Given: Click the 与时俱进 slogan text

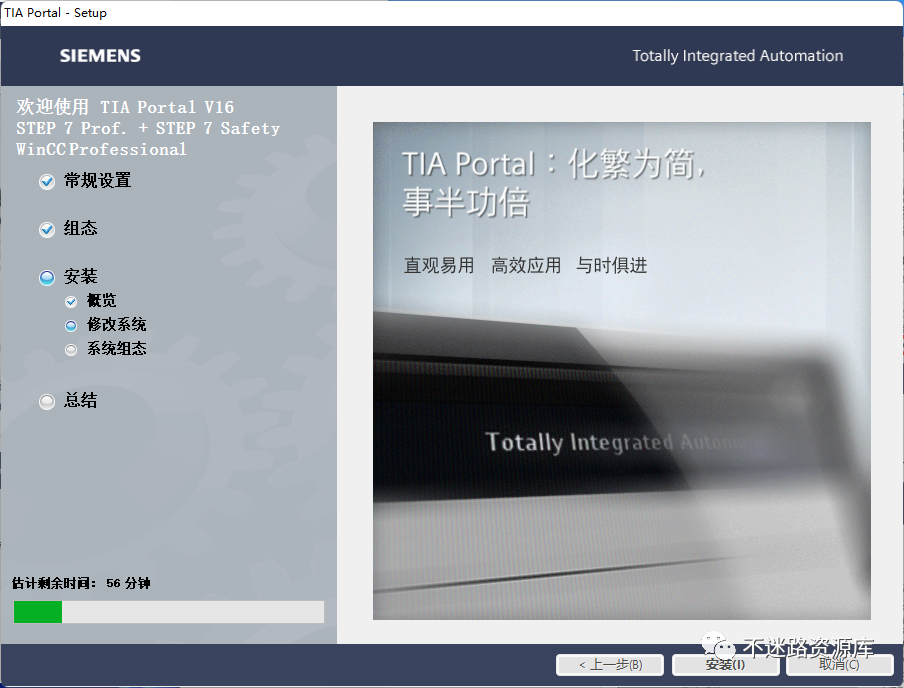Looking at the screenshot, I should [612, 265].
